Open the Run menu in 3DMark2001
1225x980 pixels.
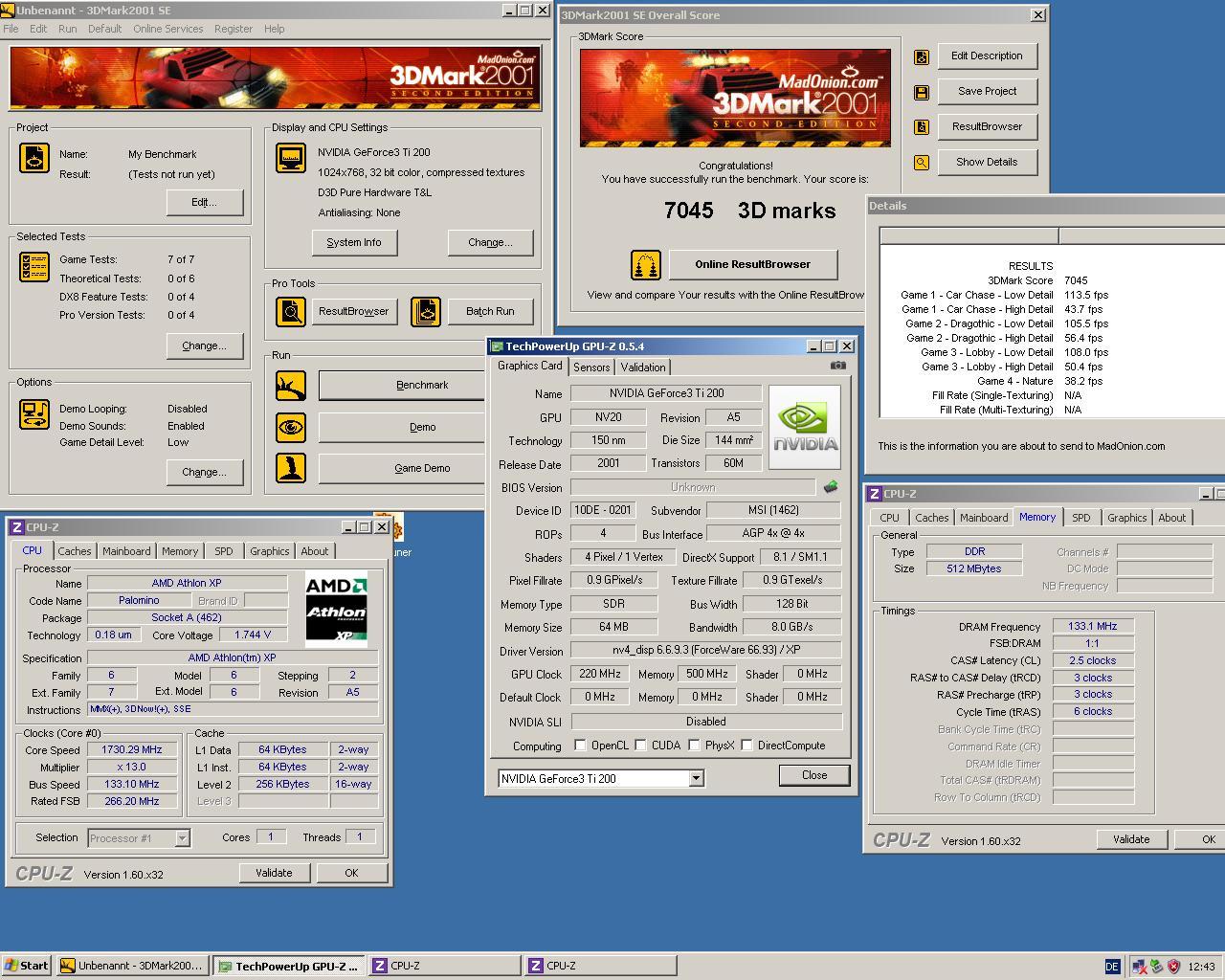click(67, 29)
